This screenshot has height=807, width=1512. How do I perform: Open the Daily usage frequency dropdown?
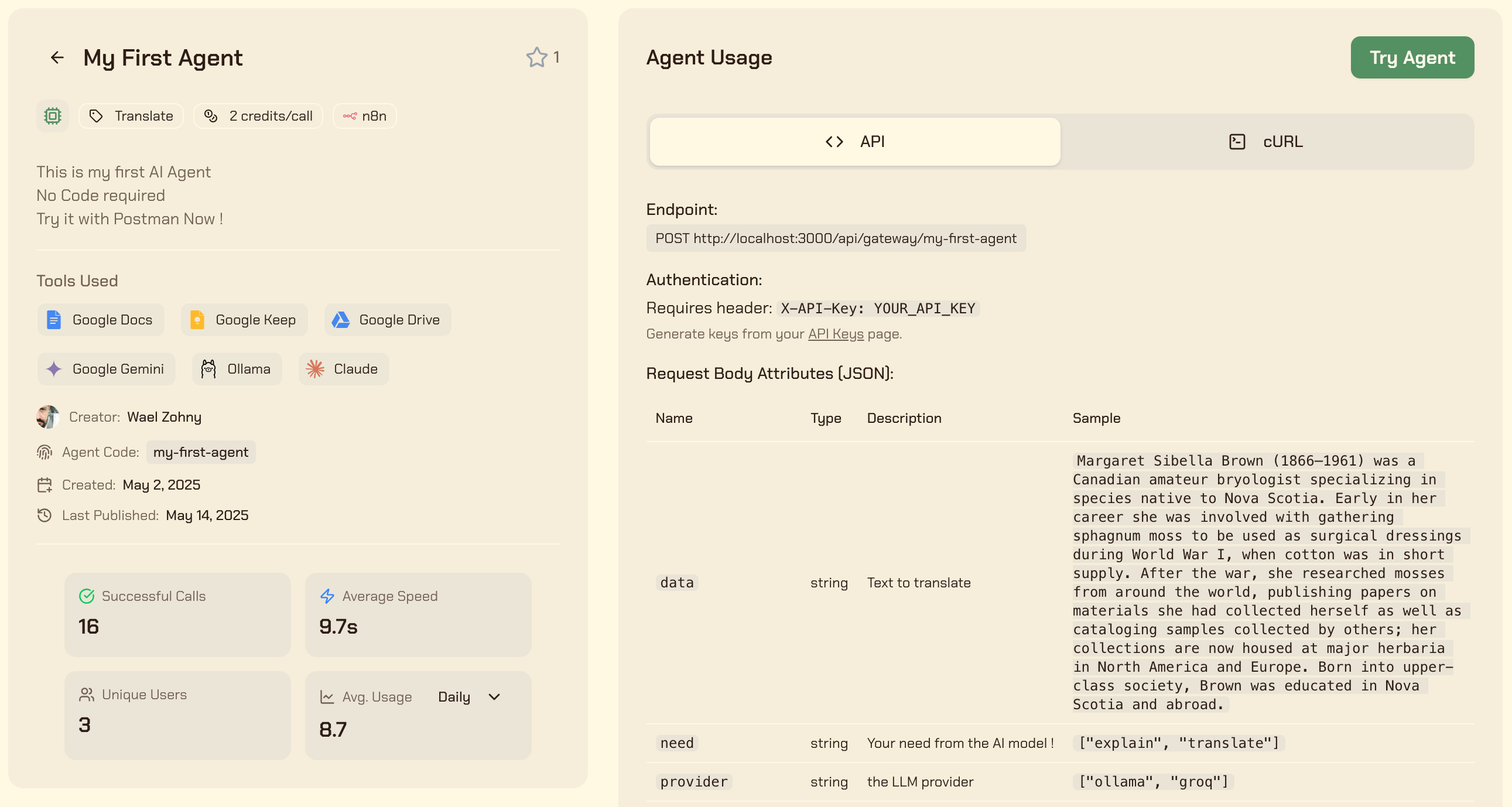[x=455, y=697]
